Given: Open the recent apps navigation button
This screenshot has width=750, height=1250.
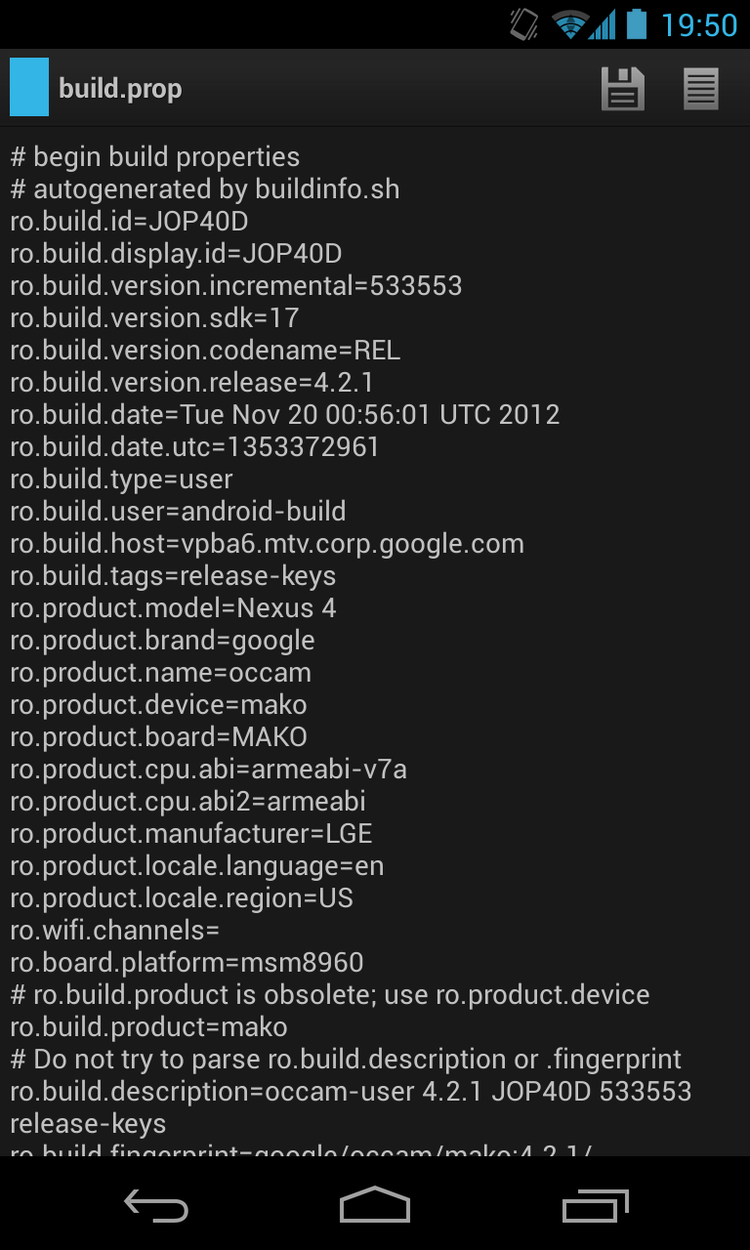Looking at the screenshot, I should coord(595,1205).
